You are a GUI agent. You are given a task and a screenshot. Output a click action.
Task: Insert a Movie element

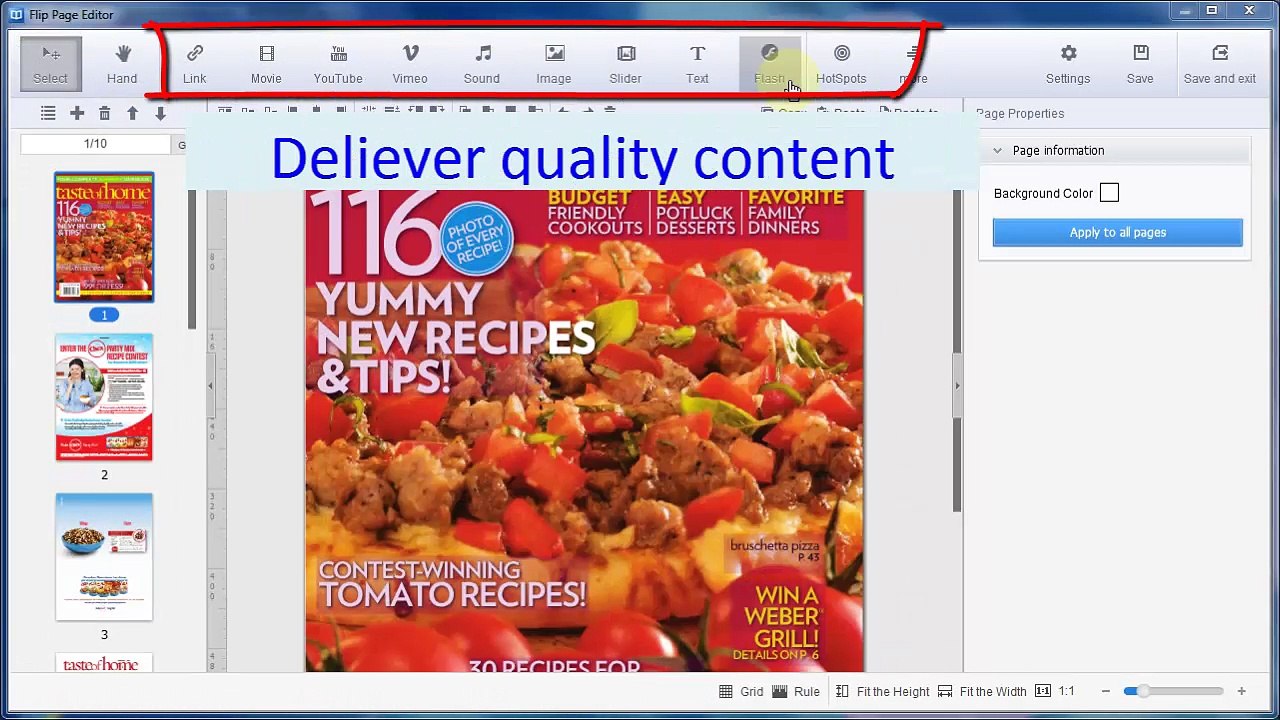point(266,63)
